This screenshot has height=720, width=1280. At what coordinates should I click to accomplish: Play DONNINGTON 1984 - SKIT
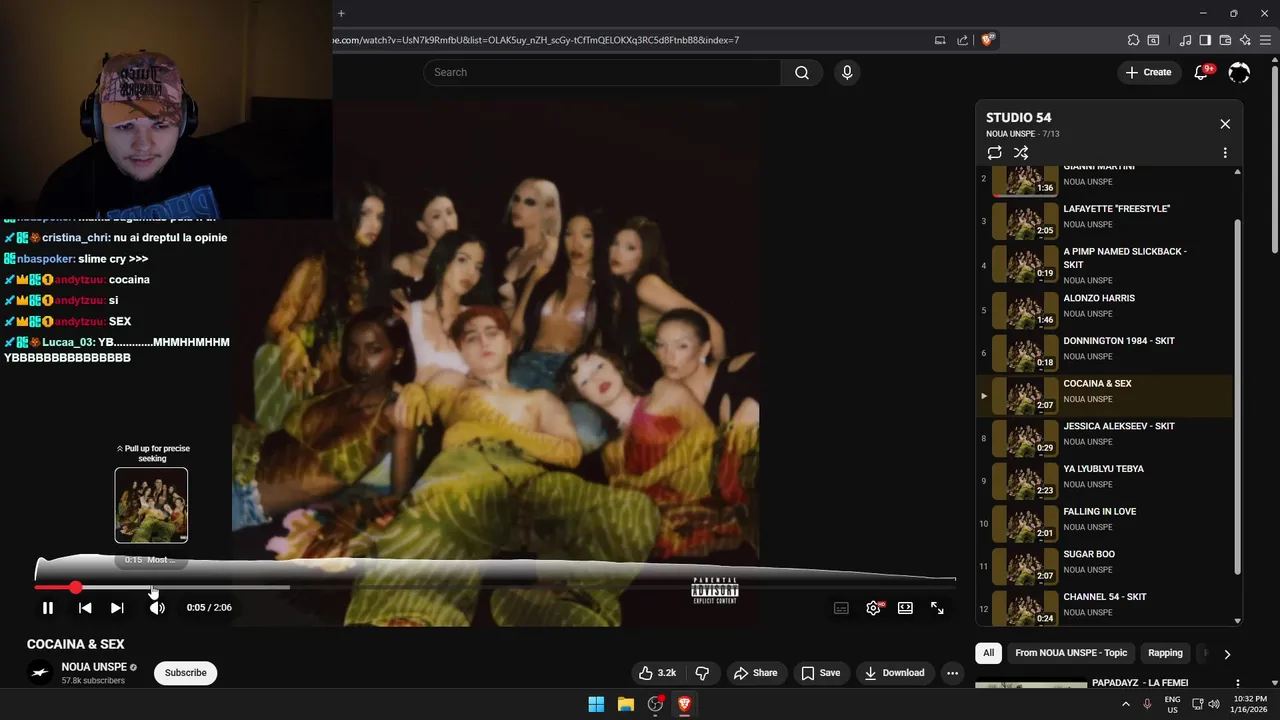coord(1105,353)
